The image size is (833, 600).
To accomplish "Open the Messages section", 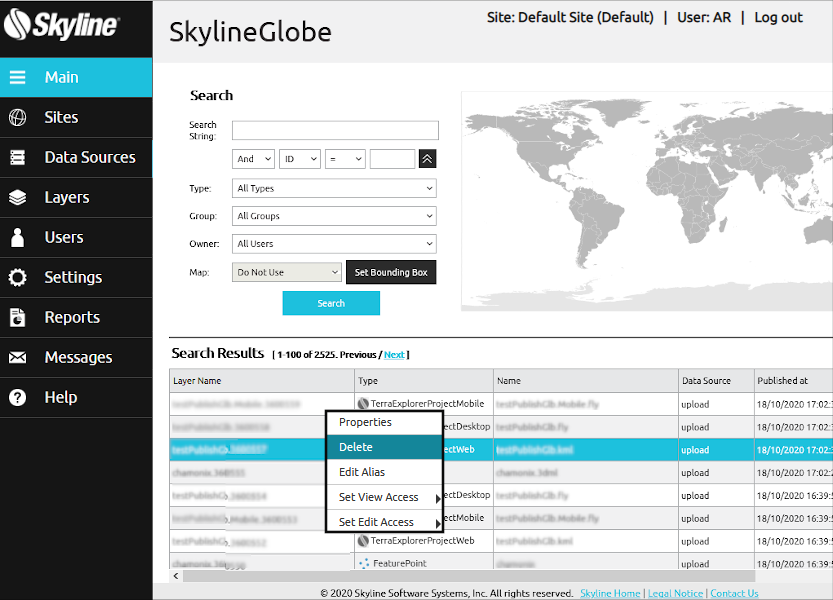I will 76,357.
